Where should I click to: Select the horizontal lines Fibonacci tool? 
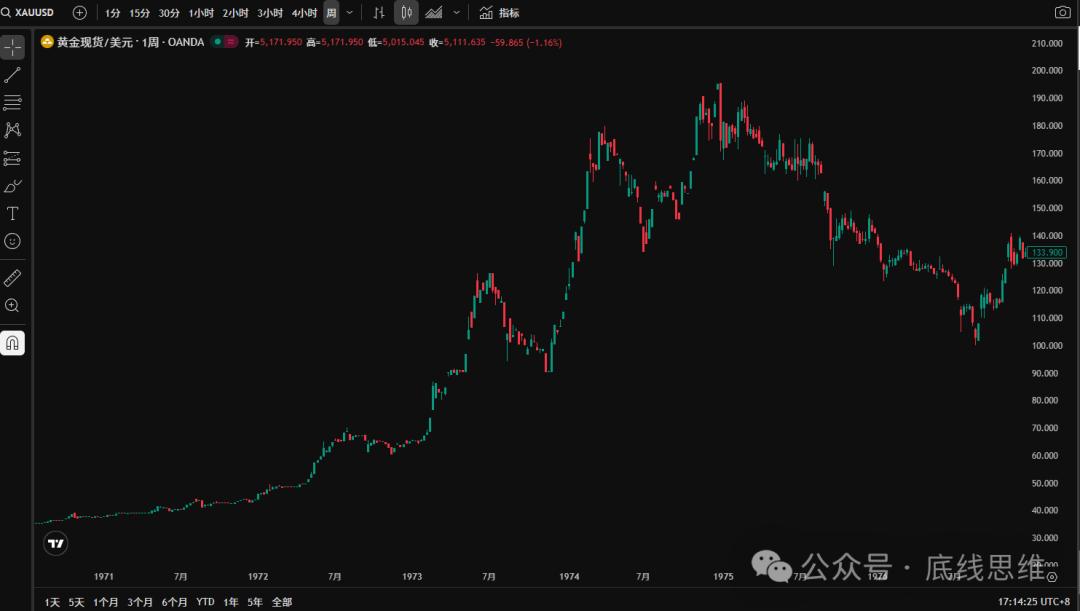(x=12, y=103)
